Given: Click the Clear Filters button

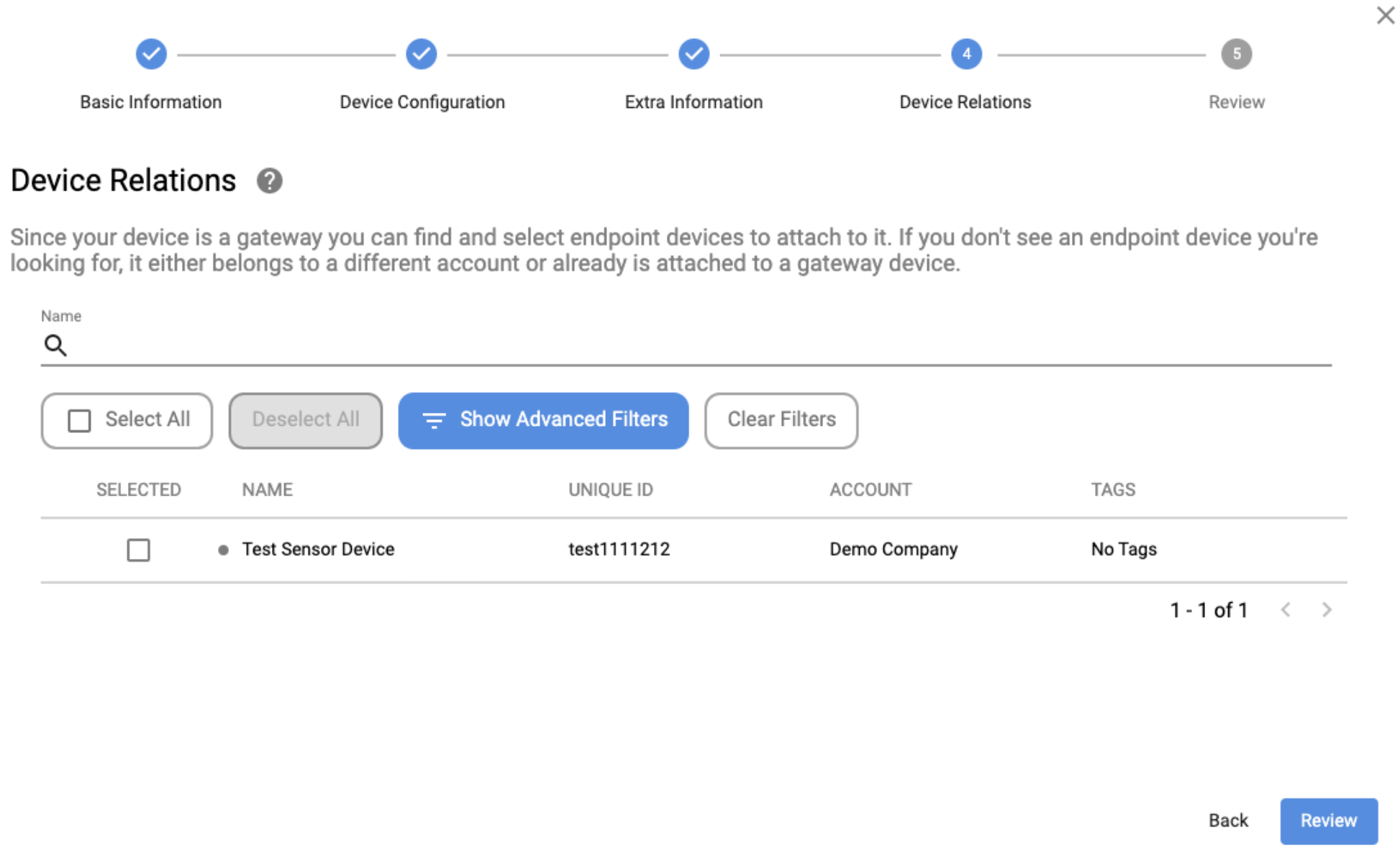Looking at the screenshot, I should [781, 420].
